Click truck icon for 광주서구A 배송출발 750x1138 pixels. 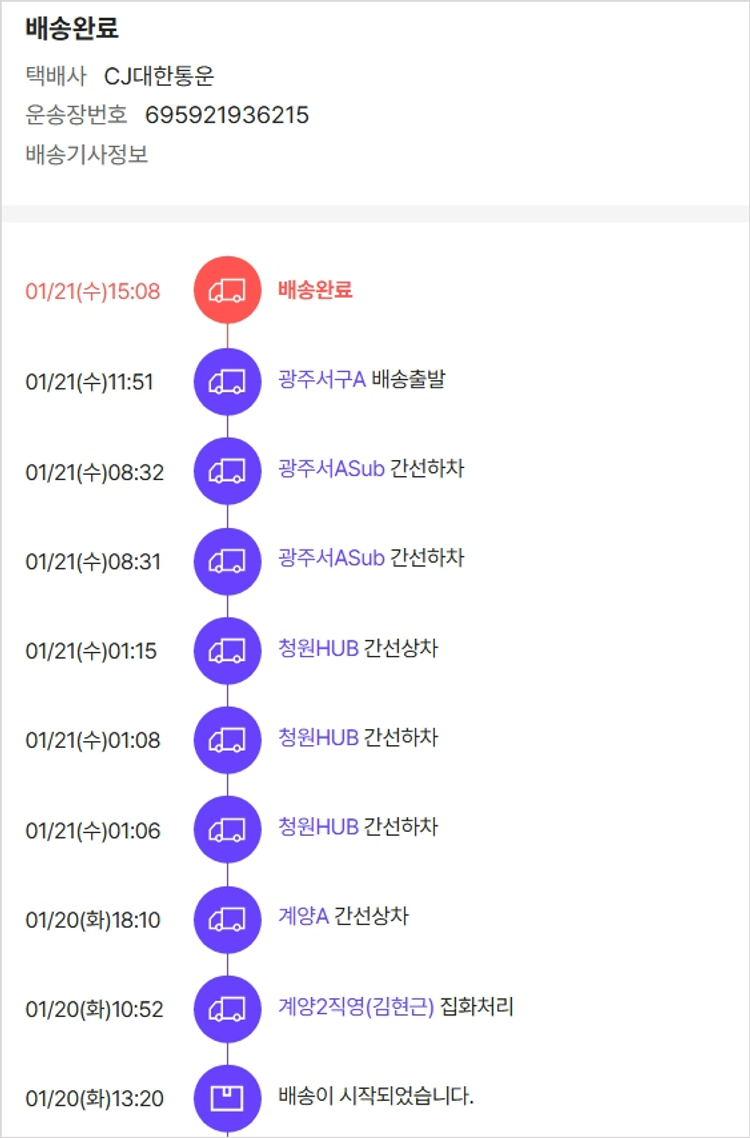click(227, 381)
